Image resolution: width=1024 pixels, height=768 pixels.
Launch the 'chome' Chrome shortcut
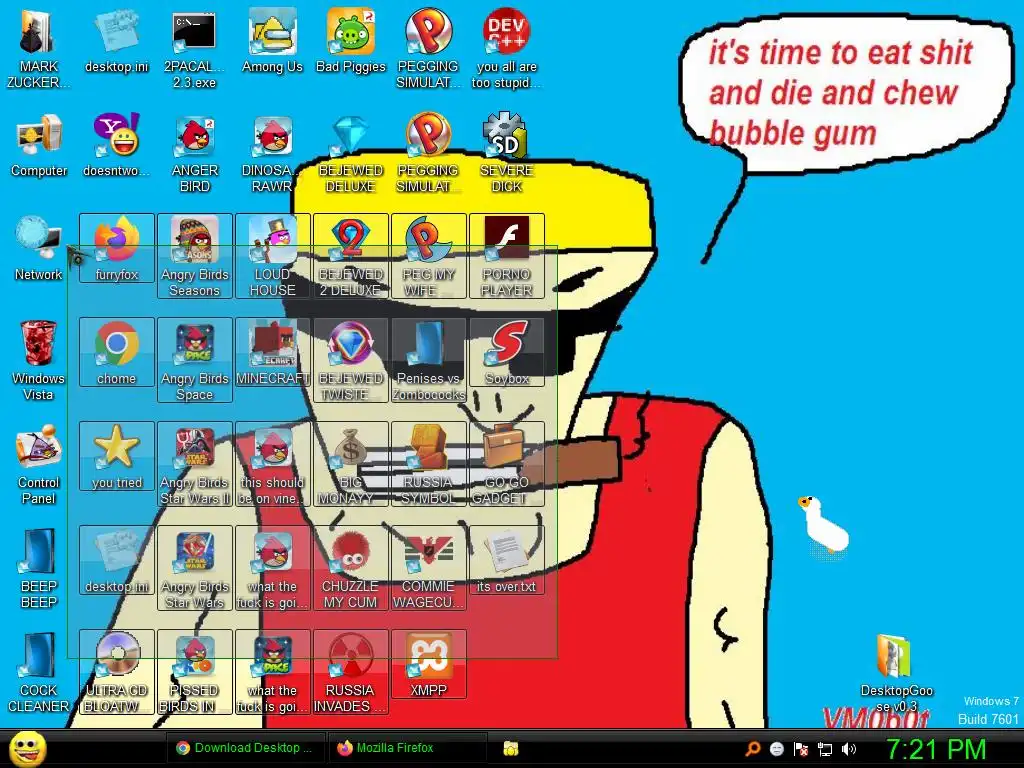click(117, 352)
